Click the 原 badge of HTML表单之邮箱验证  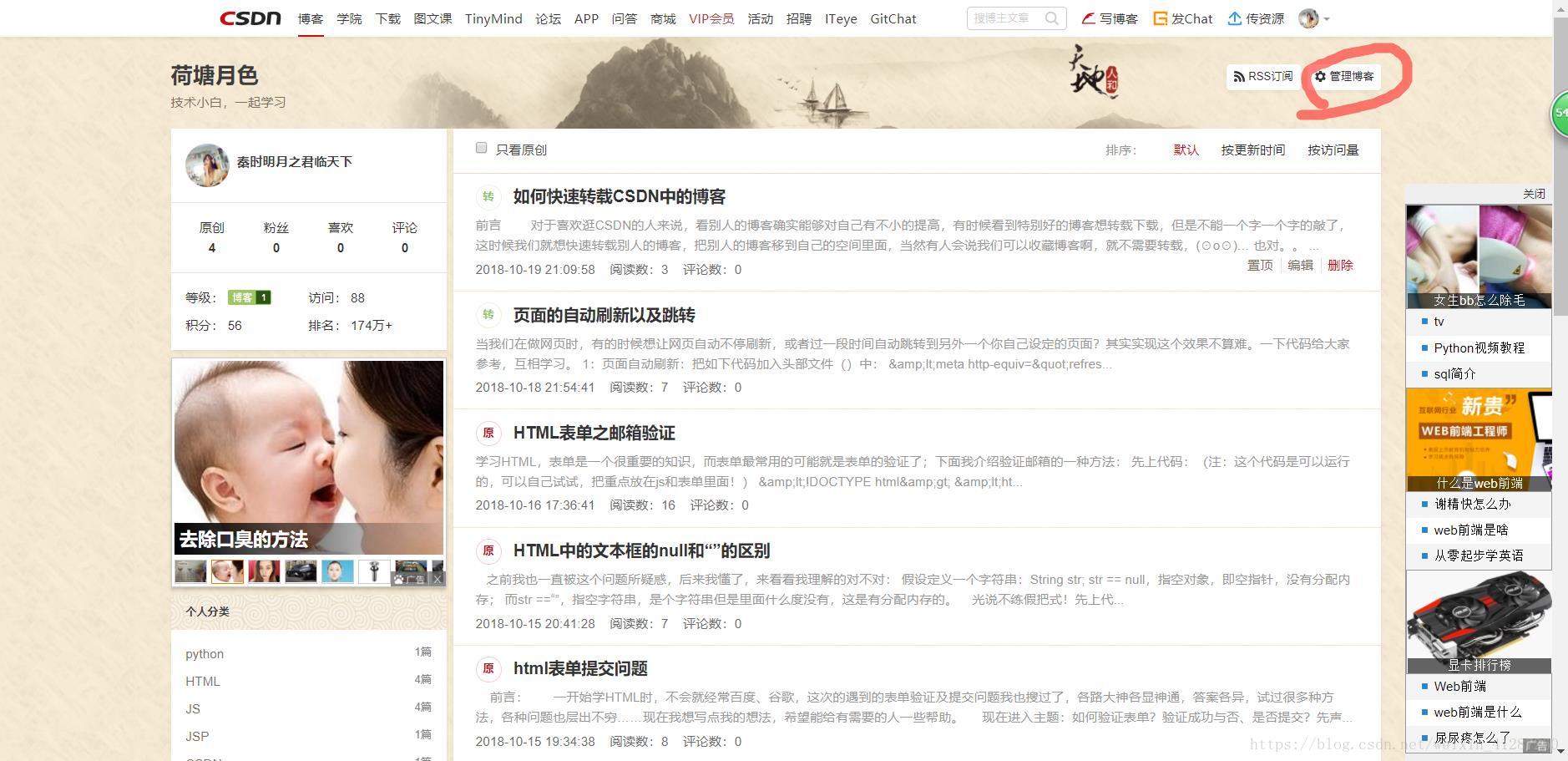[488, 433]
